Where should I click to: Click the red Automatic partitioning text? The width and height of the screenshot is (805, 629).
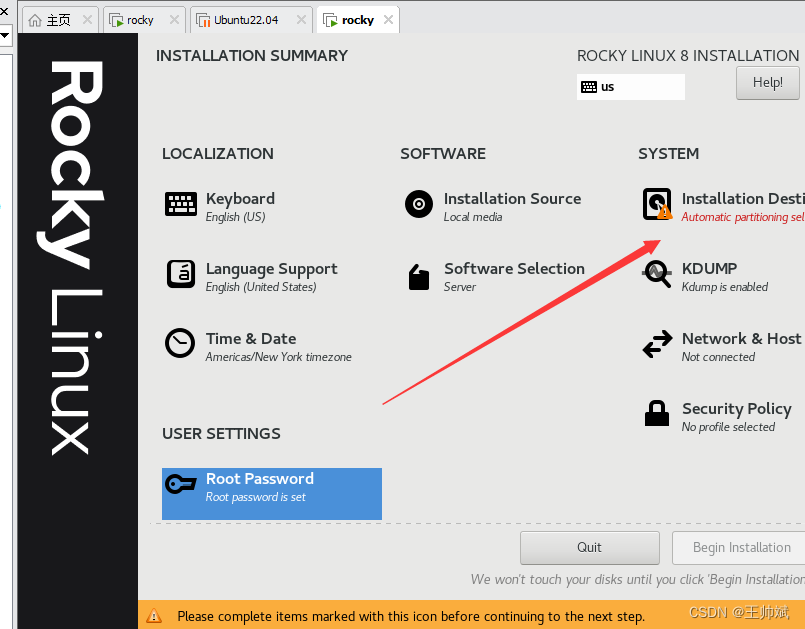[743, 217]
